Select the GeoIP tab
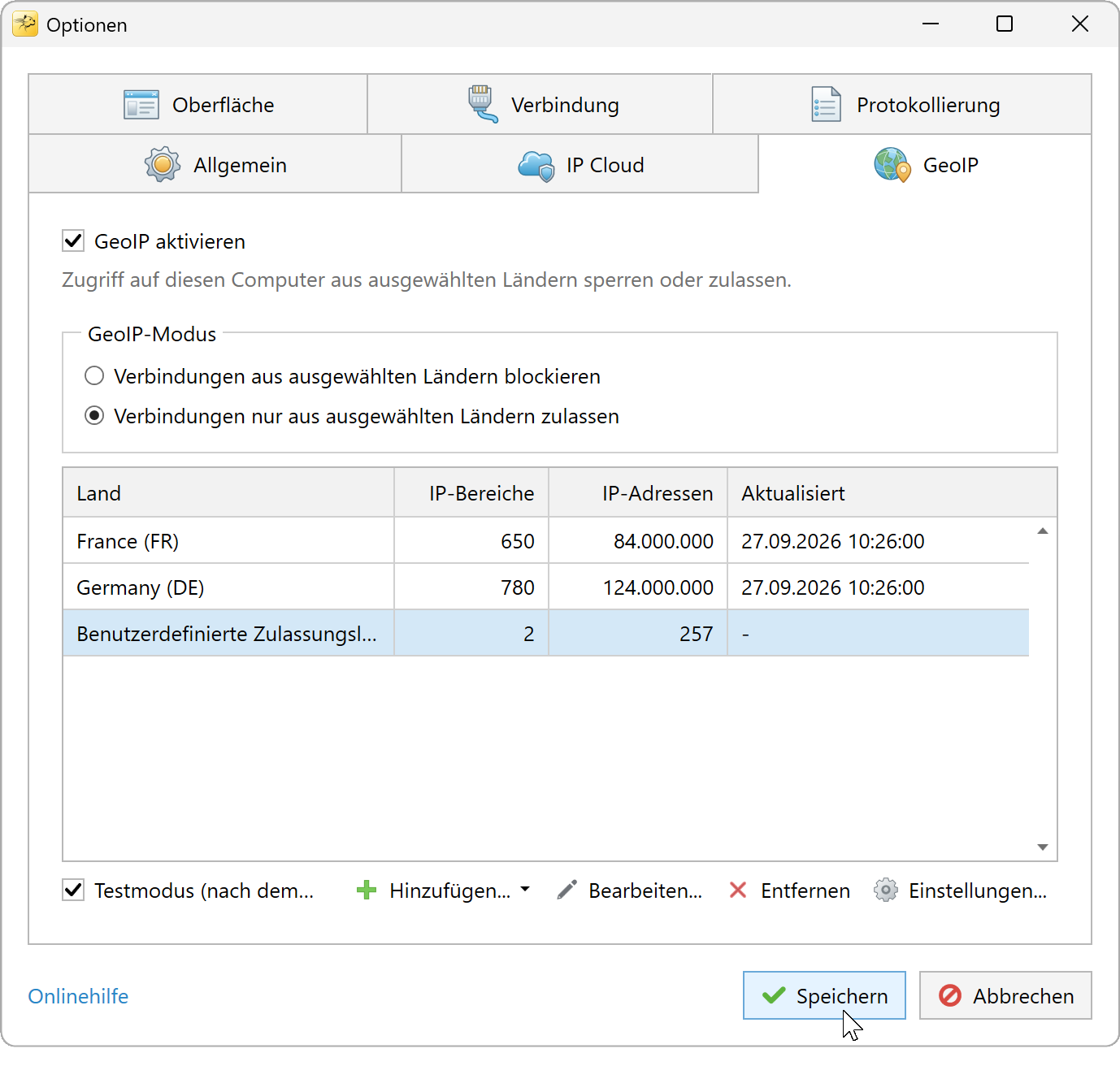 coord(925,165)
